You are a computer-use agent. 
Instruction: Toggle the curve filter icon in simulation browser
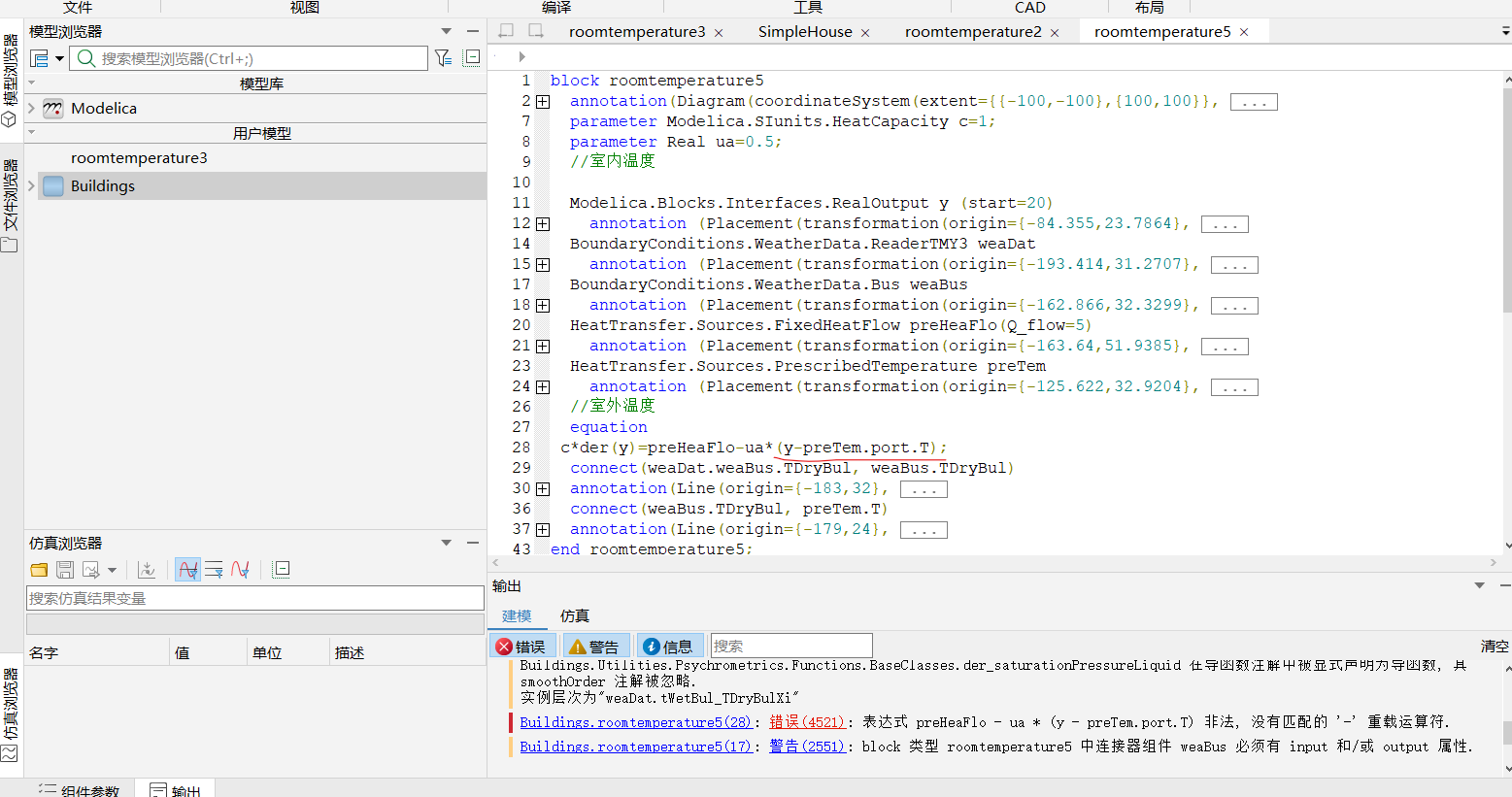[188, 570]
